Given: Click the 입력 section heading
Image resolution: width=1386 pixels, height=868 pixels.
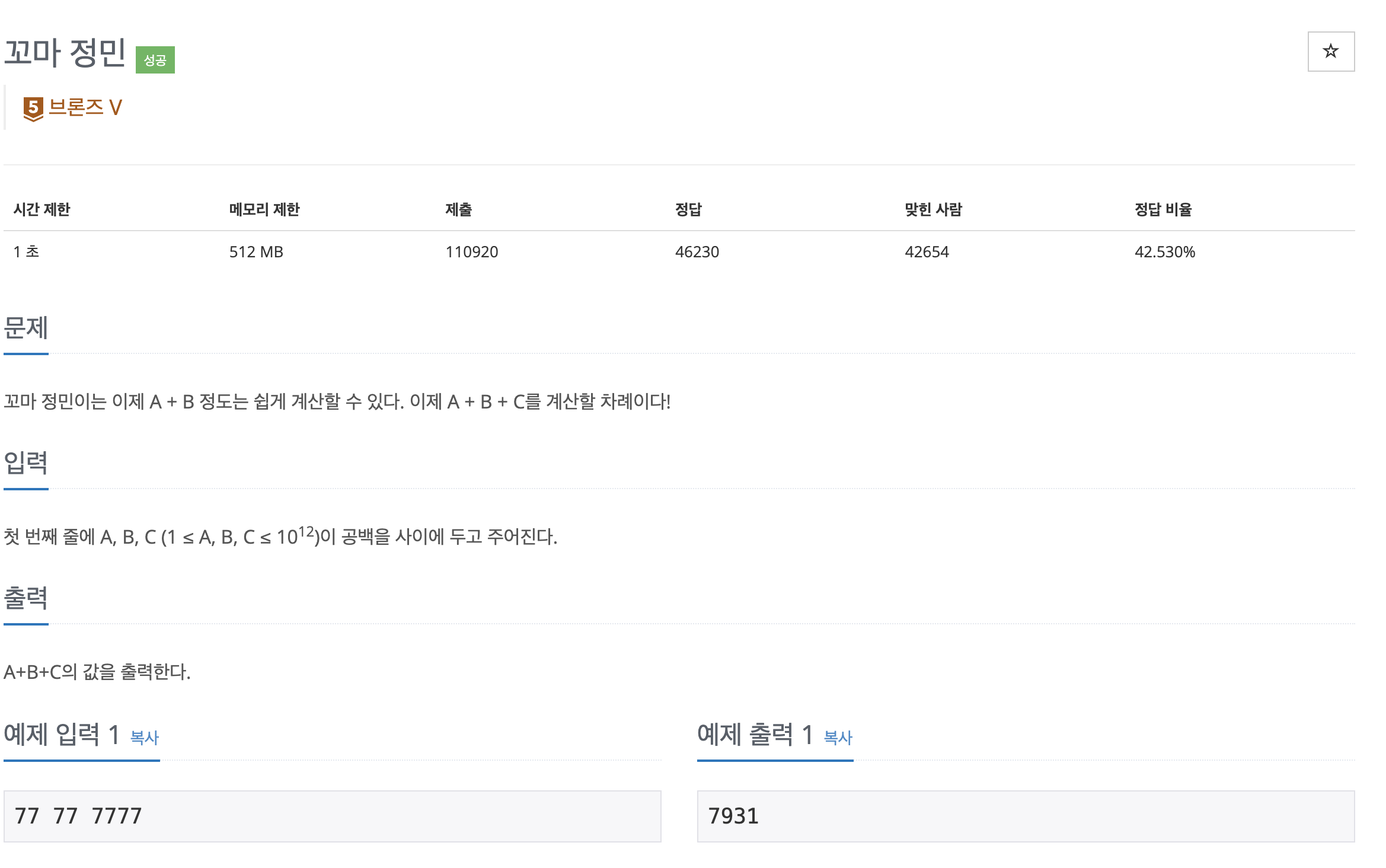Looking at the screenshot, I should click(x=25, y=462).
